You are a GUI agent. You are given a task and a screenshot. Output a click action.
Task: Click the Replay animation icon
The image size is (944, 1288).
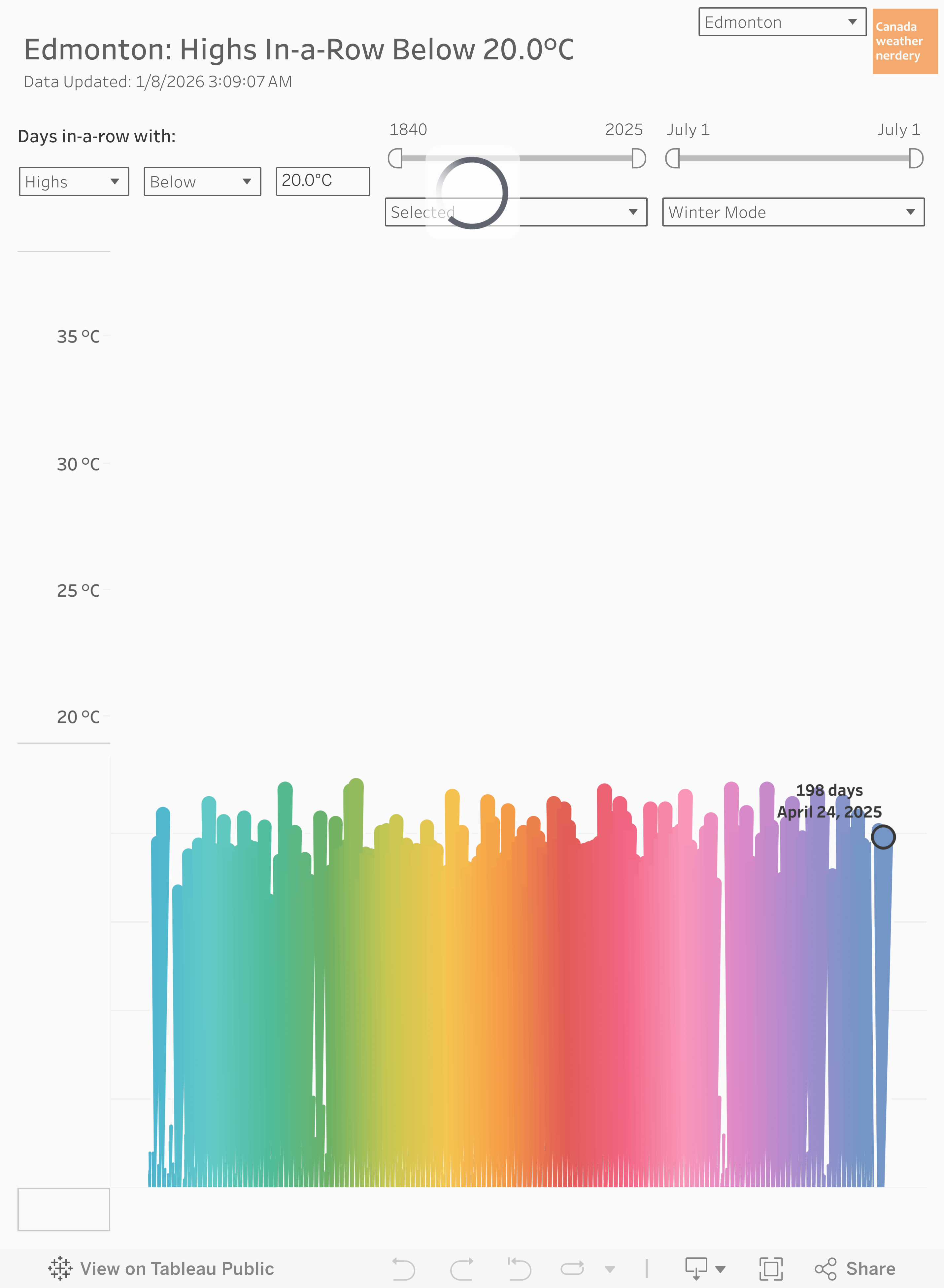572,1269
